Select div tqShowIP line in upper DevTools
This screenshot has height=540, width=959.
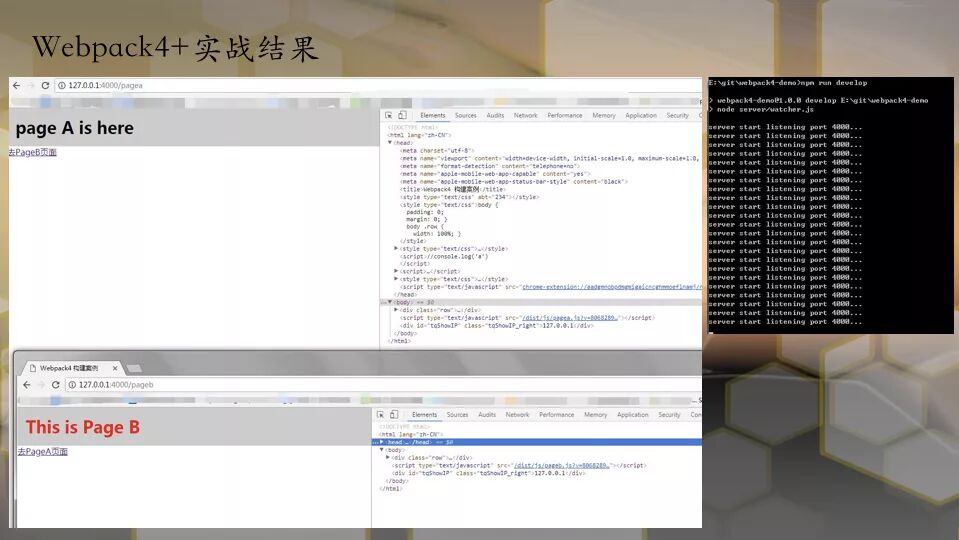pyautogui.click(x=497, y=325)
